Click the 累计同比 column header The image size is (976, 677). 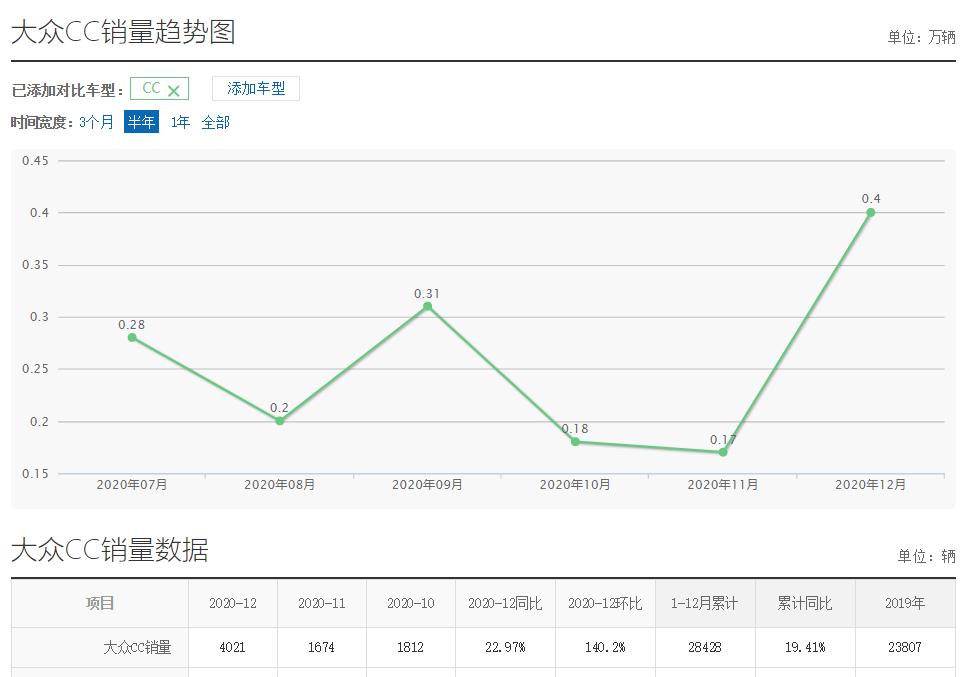tap(805, 603)
